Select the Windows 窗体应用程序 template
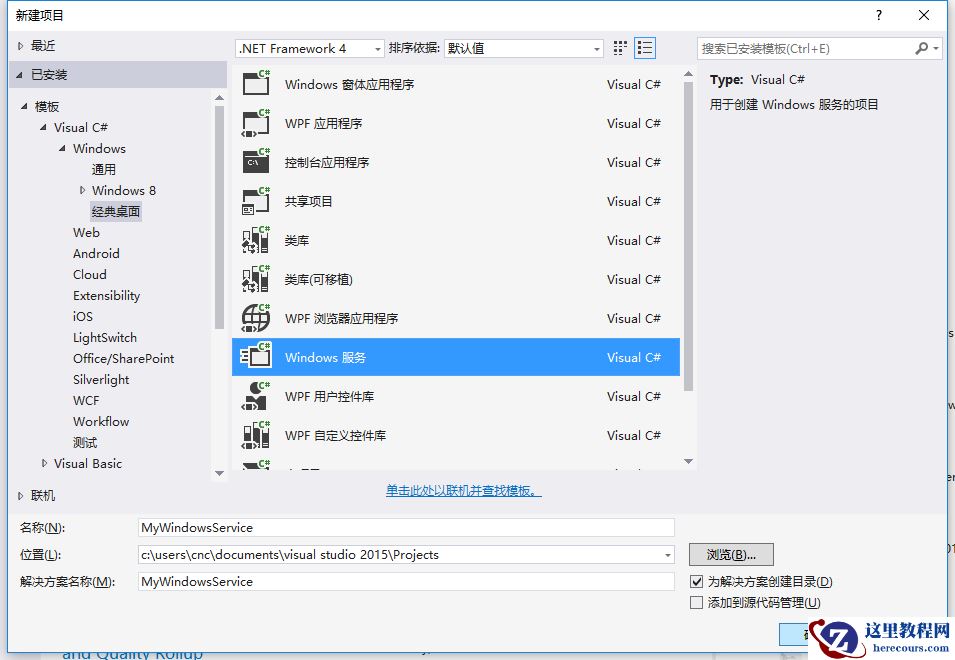Image resolution: width=955 pixels, height=660 pixels. 350,84
